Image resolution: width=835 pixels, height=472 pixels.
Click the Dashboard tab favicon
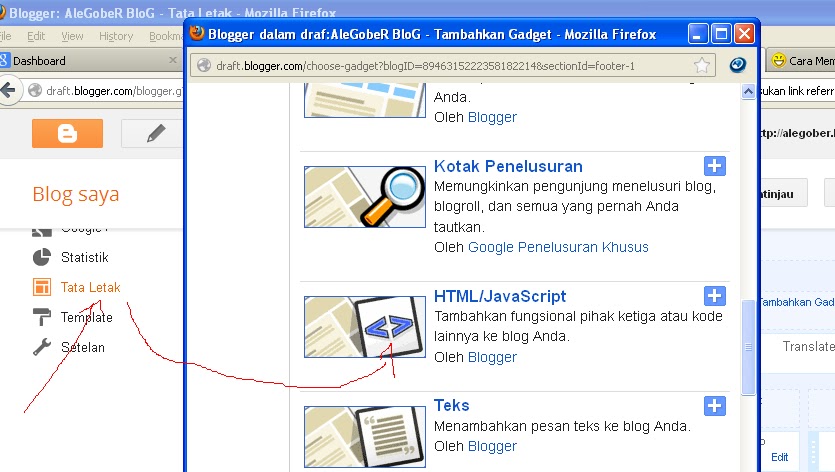tap(4, 60)
